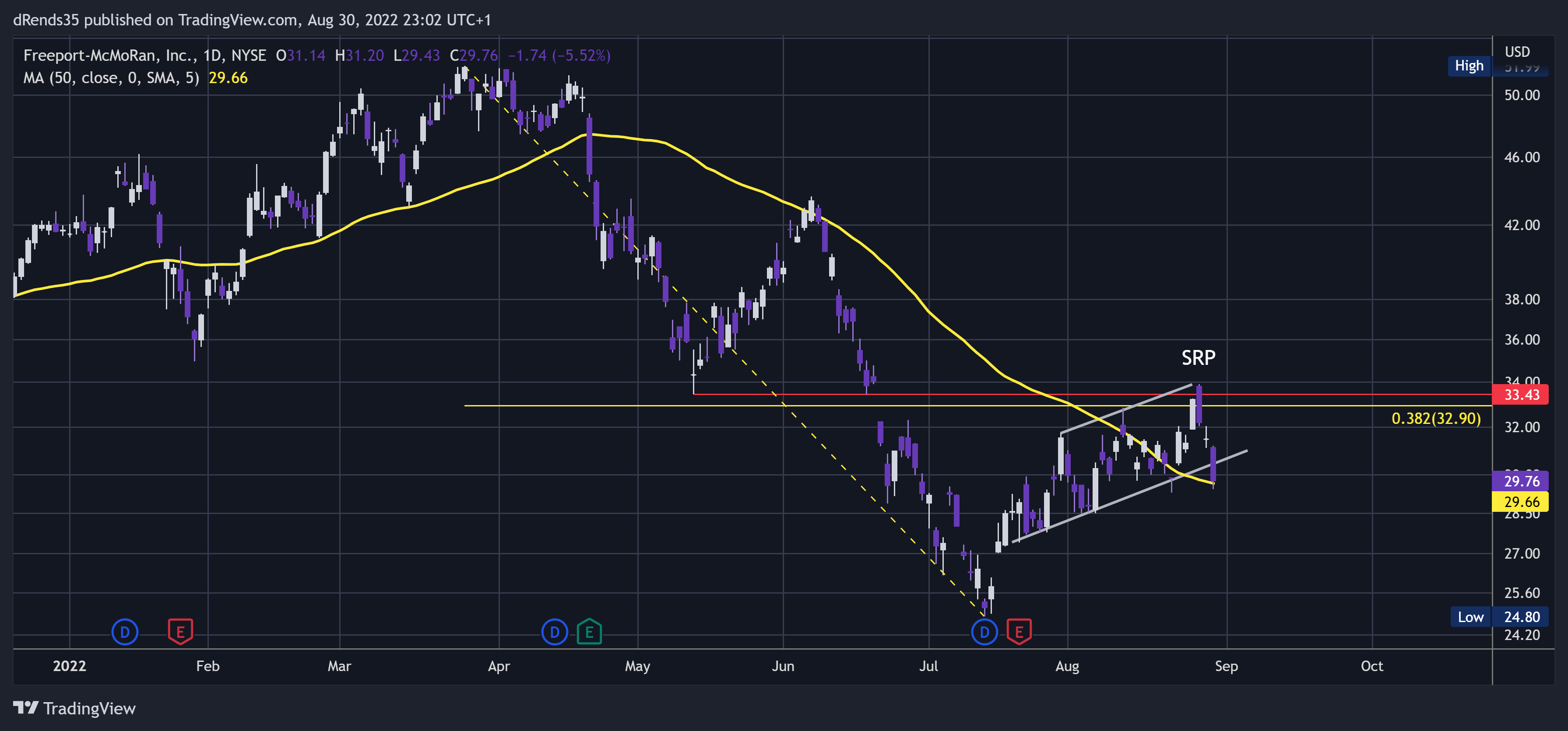This screenshot has width=1568, height=731.
Task: Click the MA value 29.66 in legend
Action: (228, 78)
